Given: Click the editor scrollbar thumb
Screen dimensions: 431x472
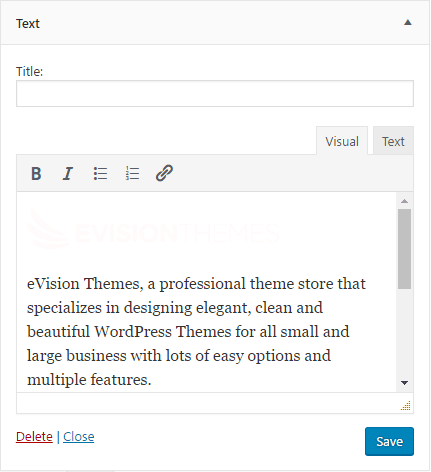Looking at the screenshot, I should coord(404,249).
